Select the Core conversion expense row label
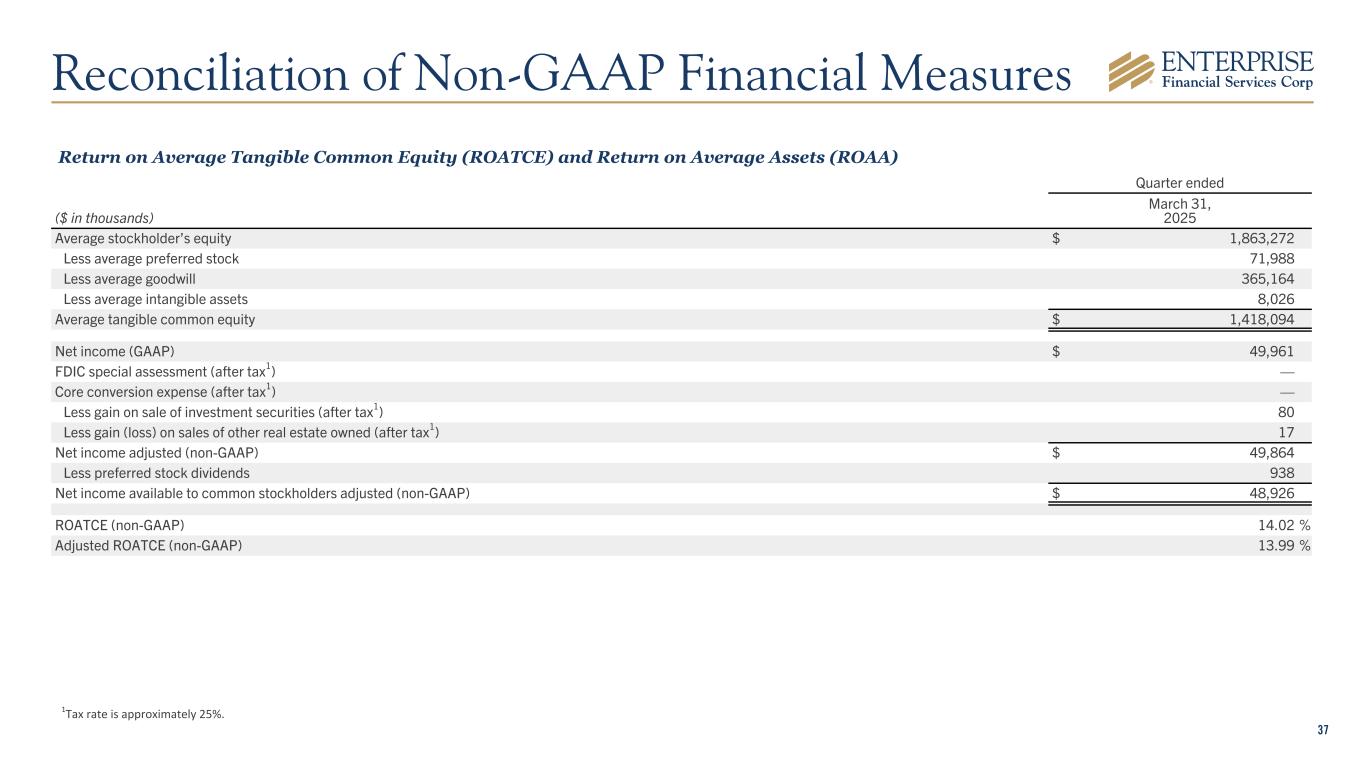This screenshot has height=768, width=1365. coord(165,392)
